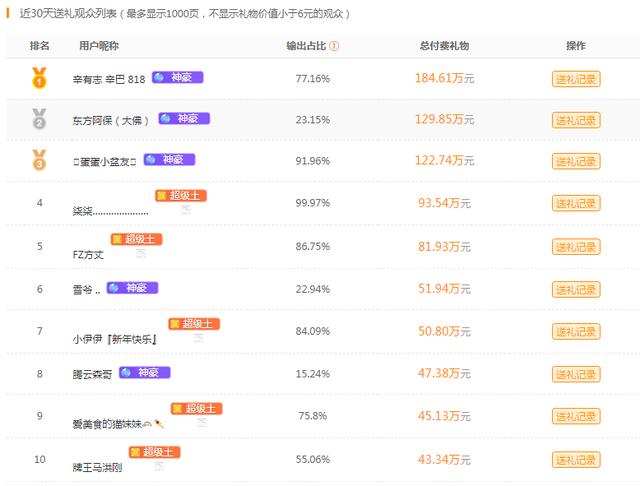Viewport: 640px width, 486px height.
Task: Click 超级土 badge above 牌王马洪刚
Action: click(154, 452)
